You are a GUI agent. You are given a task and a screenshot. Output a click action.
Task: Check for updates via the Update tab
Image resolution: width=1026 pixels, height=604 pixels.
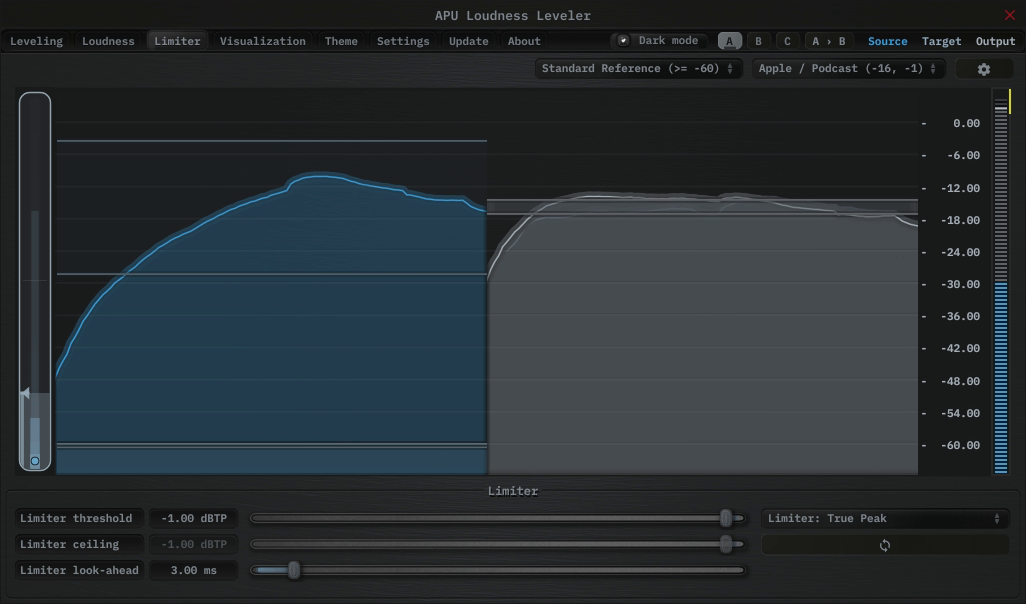pos(466,41)
